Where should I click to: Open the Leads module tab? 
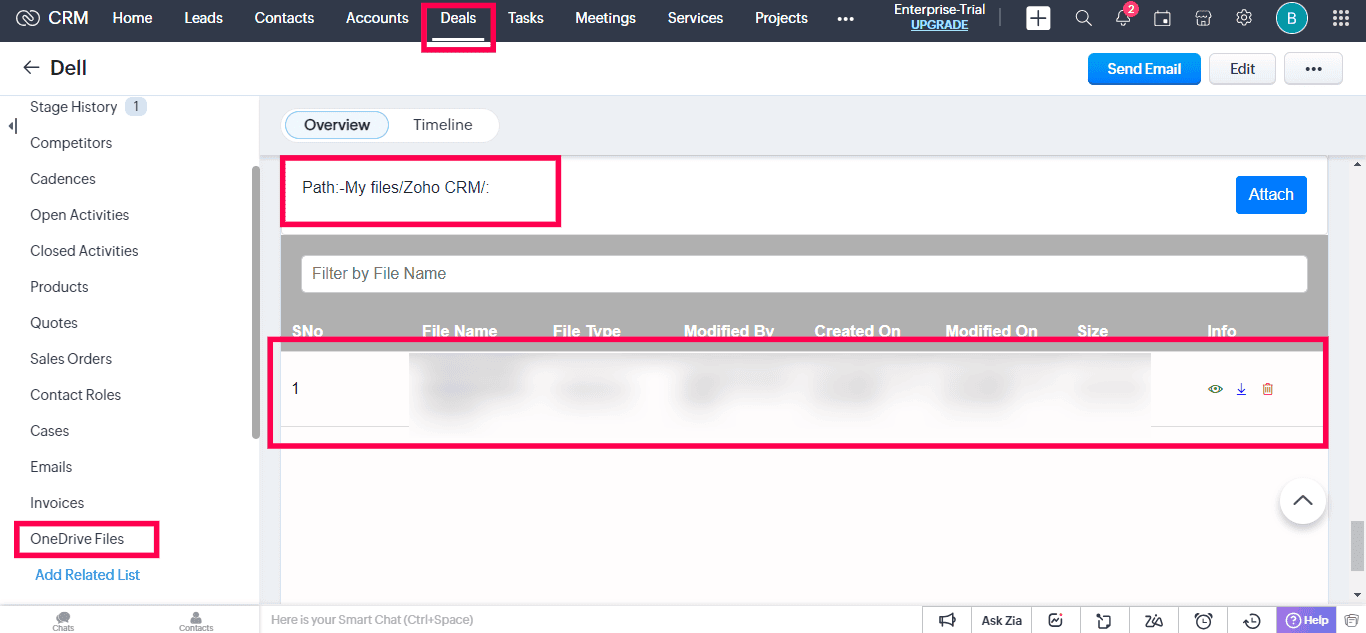[x=203, y=18]
